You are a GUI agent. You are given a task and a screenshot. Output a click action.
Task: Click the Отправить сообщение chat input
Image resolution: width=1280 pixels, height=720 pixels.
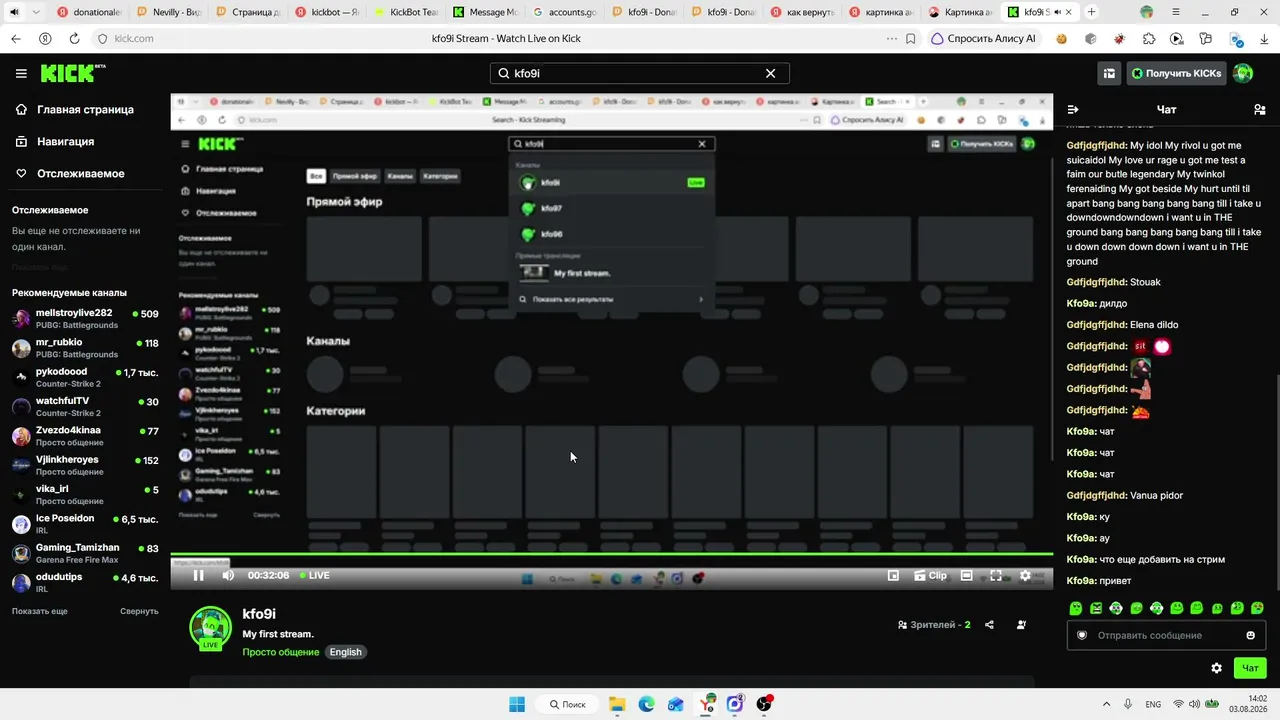click(x=1167, y=635)
